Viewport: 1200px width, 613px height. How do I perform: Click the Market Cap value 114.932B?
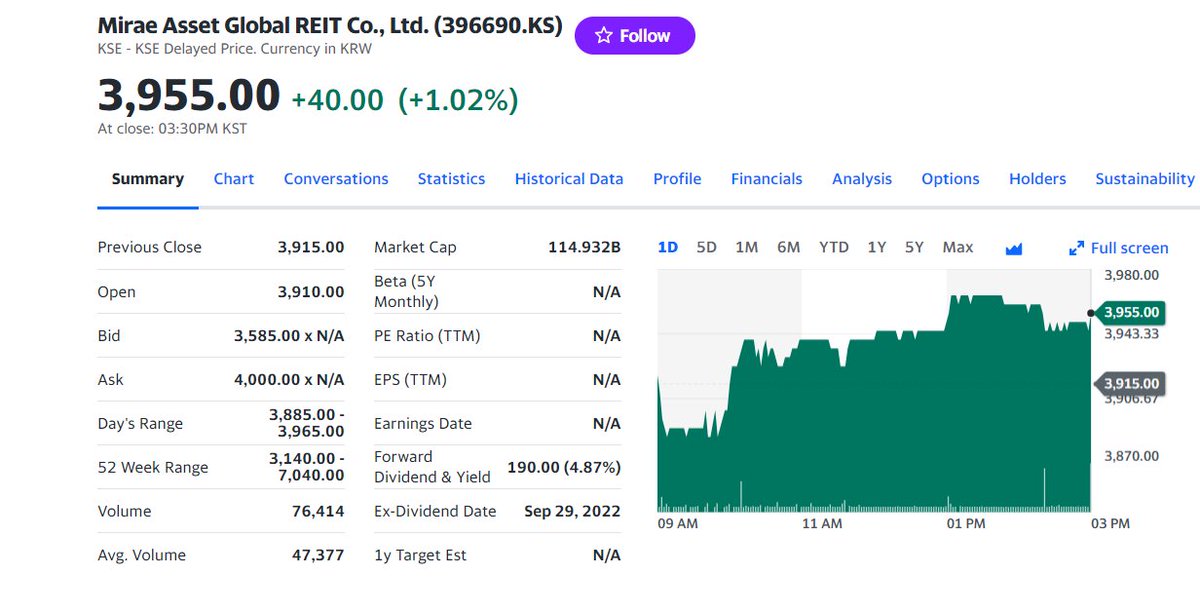click(584, 247)
